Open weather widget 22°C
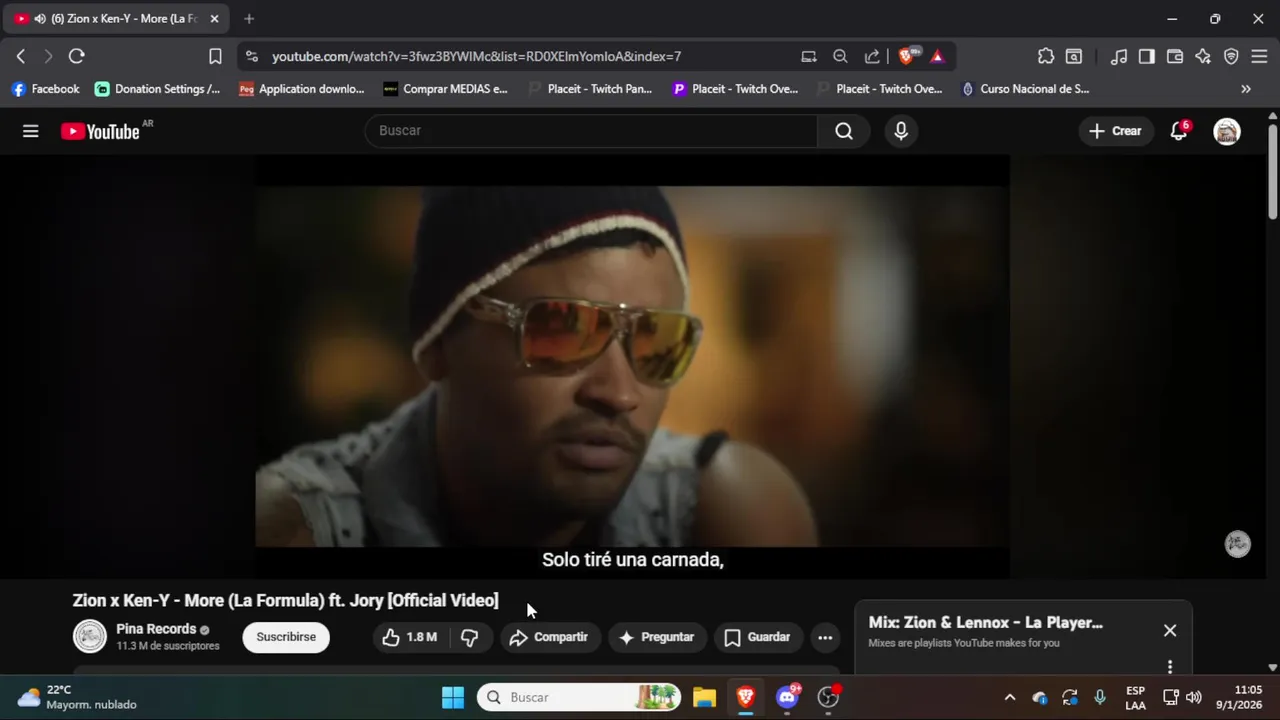 [77, 697]
